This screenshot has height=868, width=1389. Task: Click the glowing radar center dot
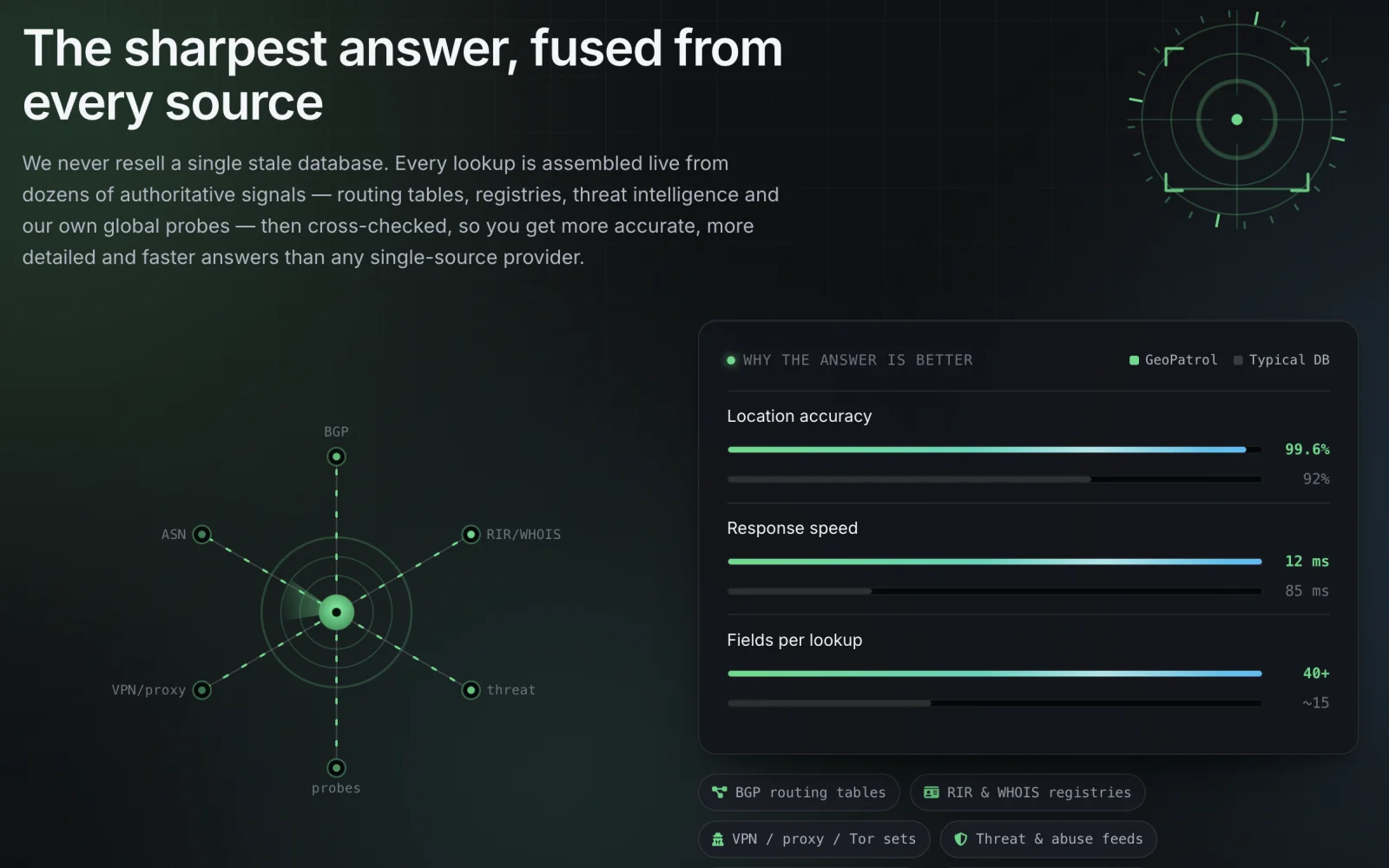click(x=336, y=612)
